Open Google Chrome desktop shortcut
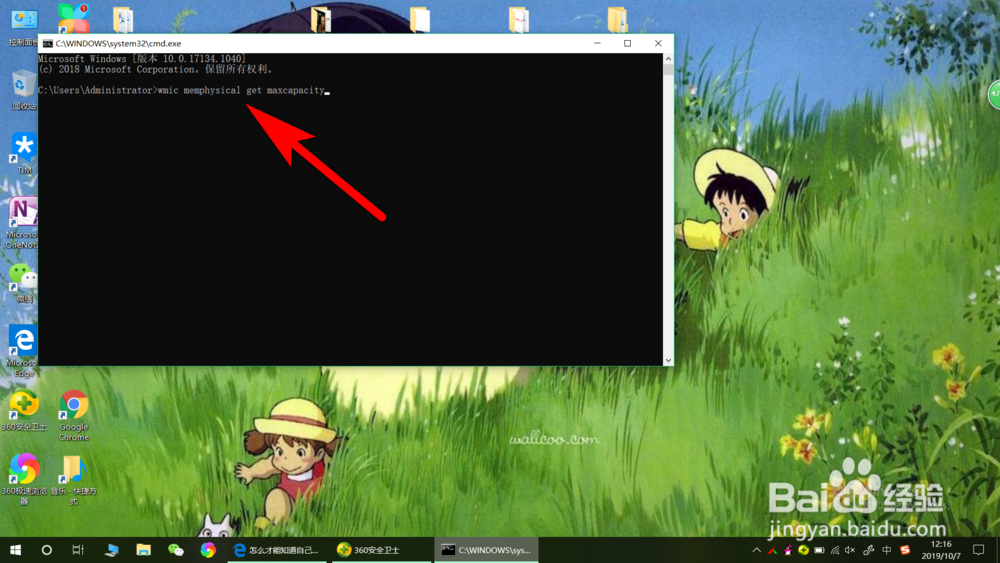This screenshot has height=563, width=1000. pyautogui.click(x=73, y=416)
